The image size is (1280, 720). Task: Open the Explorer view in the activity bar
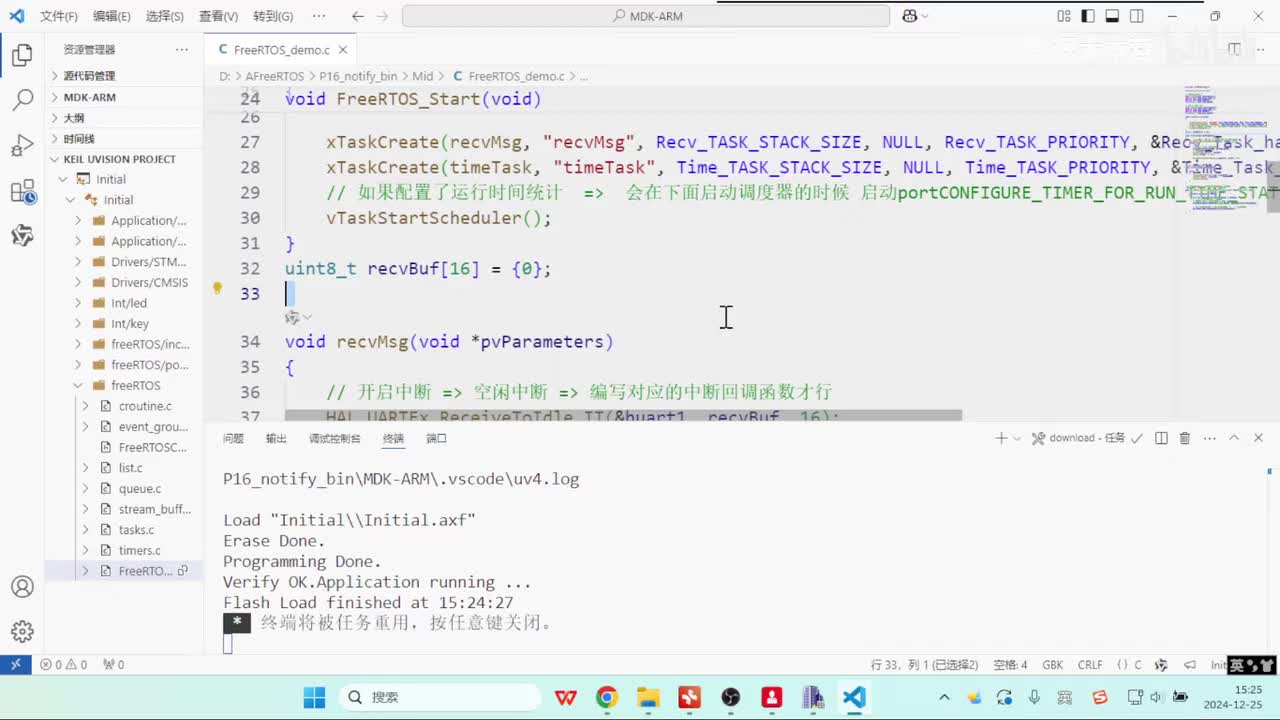pos(22,55)
